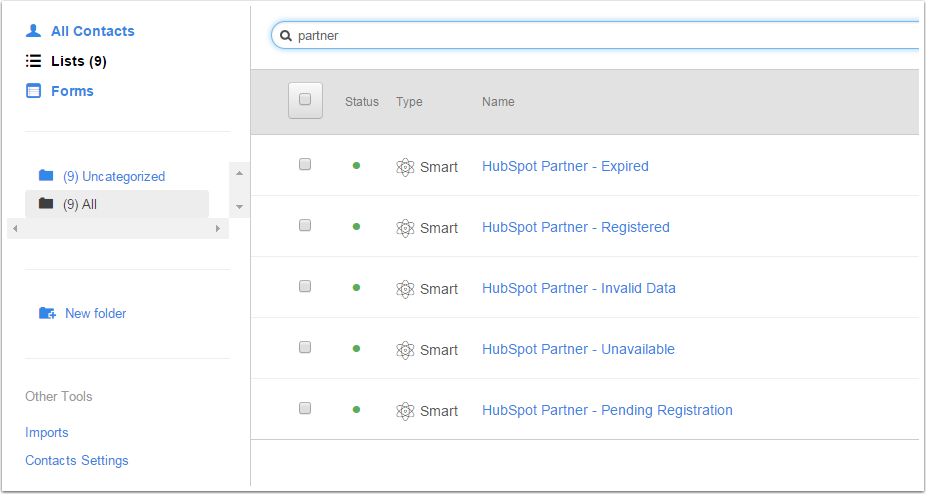The image size is (926, 494).
Task: Open All Contacts person icon
Action: pos(33,31)
